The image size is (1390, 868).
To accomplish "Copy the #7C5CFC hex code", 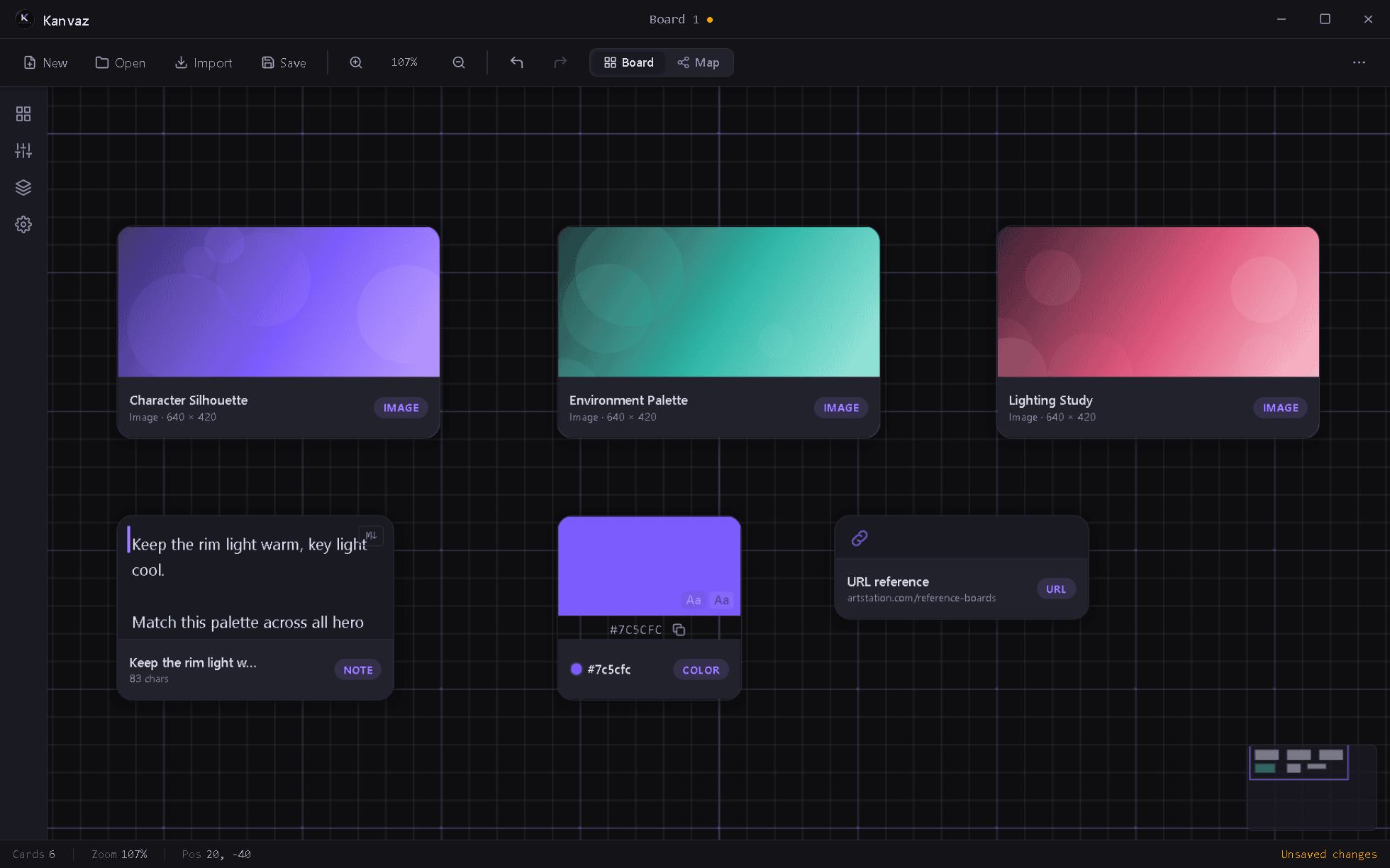I will 679,630.
